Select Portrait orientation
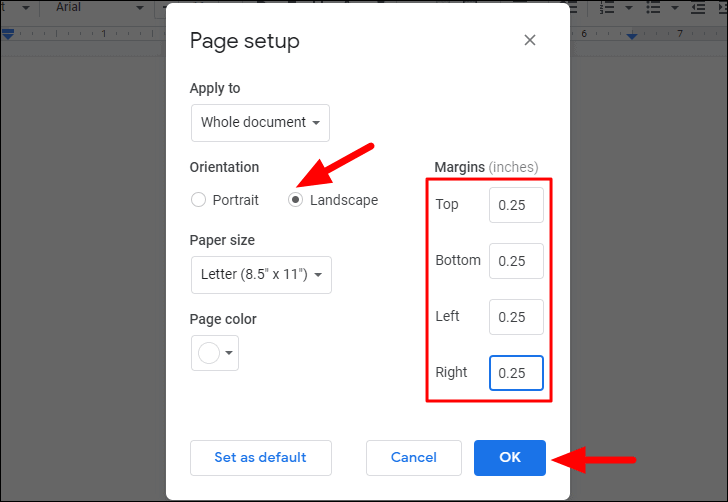Image resolution: width=728 pixels, height=502 pixels. pos(198,200)
